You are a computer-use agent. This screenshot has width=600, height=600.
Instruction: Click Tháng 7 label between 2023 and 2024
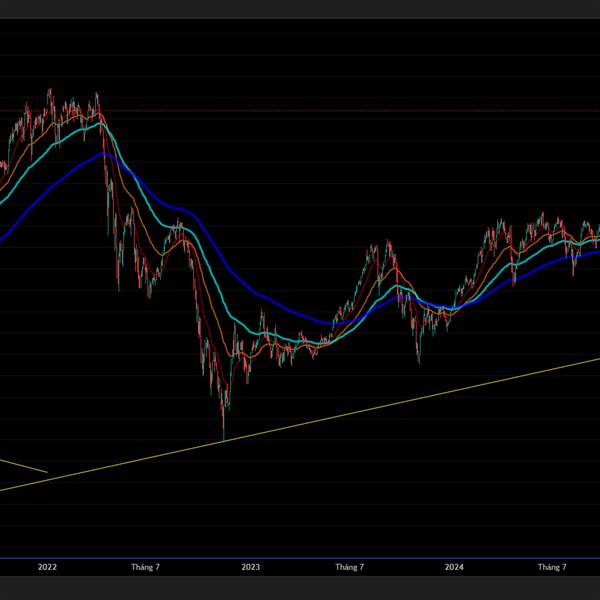click(x=349, y=567)
